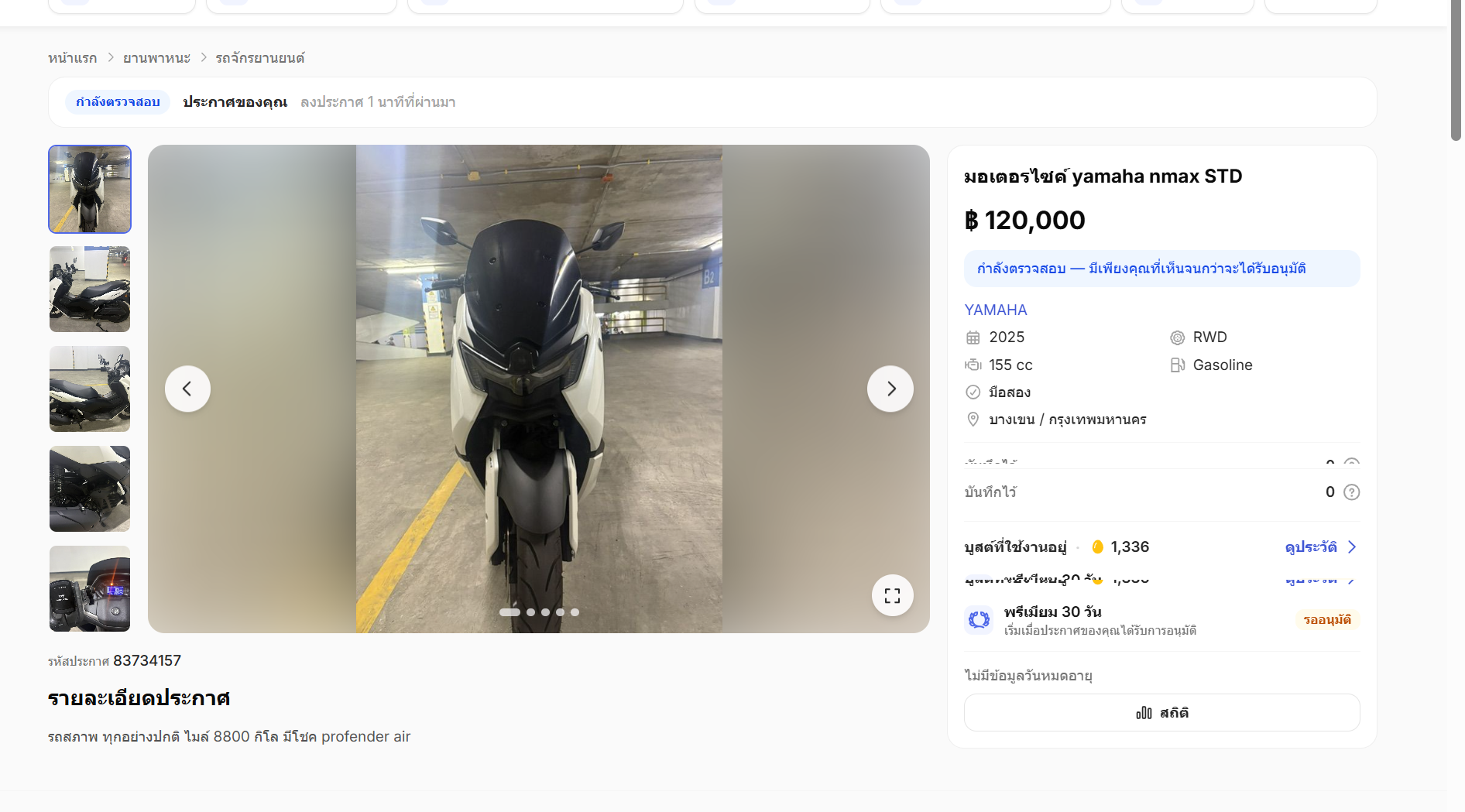This screenshot has width=1465, height=812.
Task: Click the fuel pump icon beside Gasoline
Action: [1178, 365]
